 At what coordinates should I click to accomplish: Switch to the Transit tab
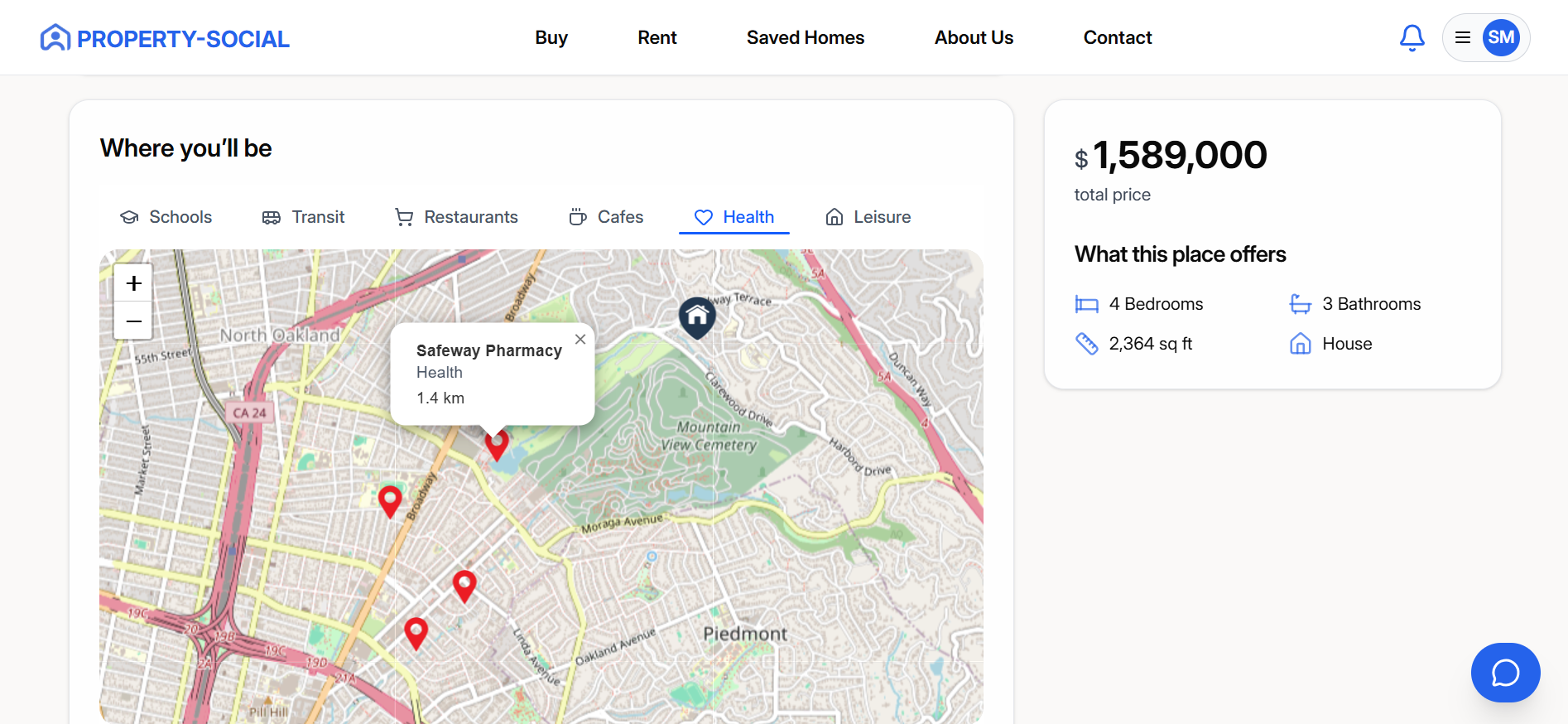pyautogui.click(x=304, y=217)
